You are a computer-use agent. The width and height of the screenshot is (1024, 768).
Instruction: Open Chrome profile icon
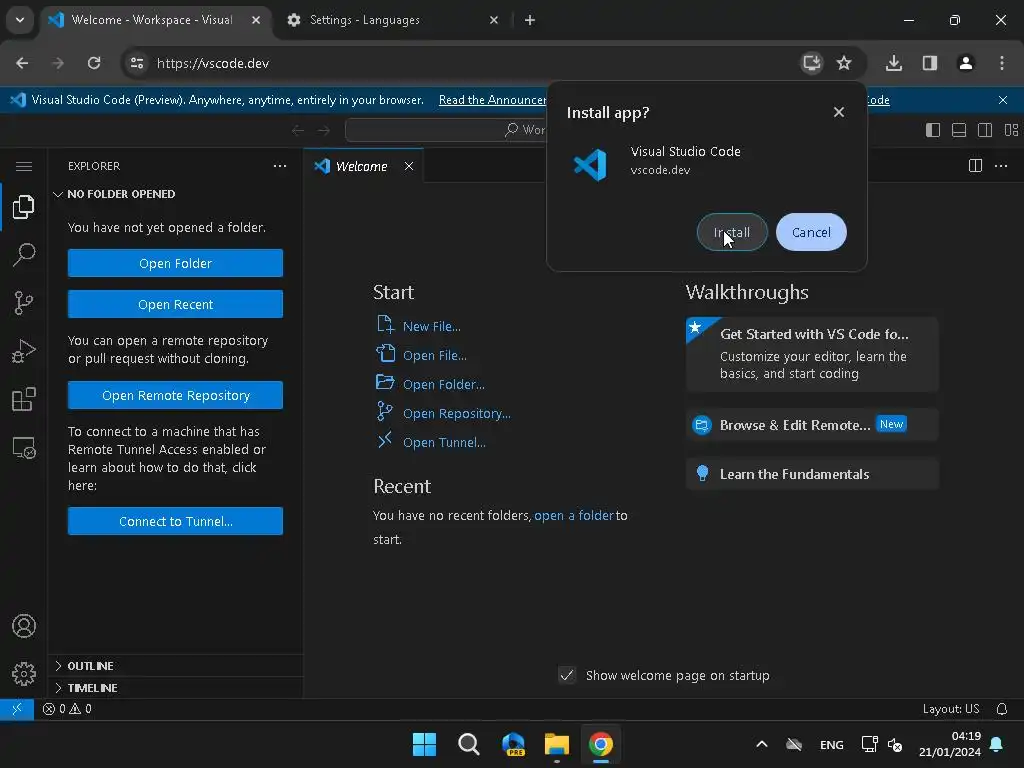coord(966,63)
